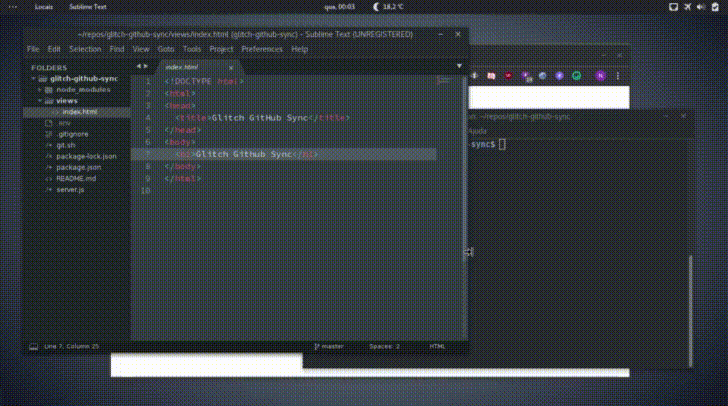
Task: Click the terminal prompt input area
Action: [502, 144]
